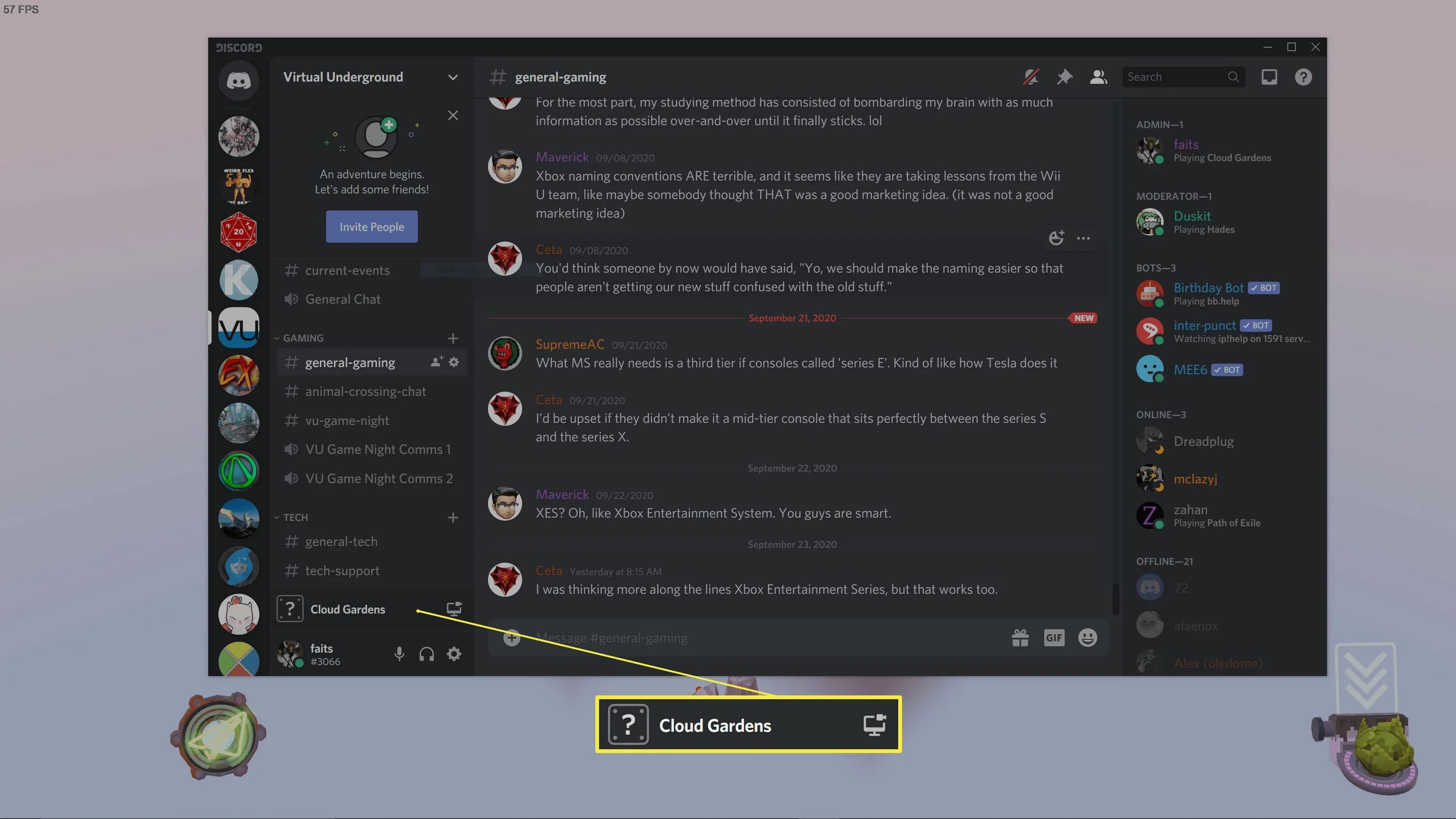
Task: Open faits user settings
Action: point(454,654)
